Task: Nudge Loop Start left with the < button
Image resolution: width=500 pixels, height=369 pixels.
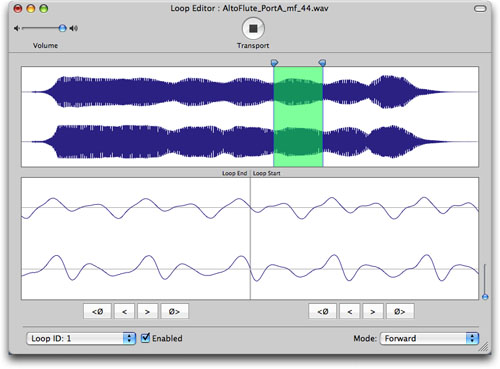Action: [x=350, y=311]
